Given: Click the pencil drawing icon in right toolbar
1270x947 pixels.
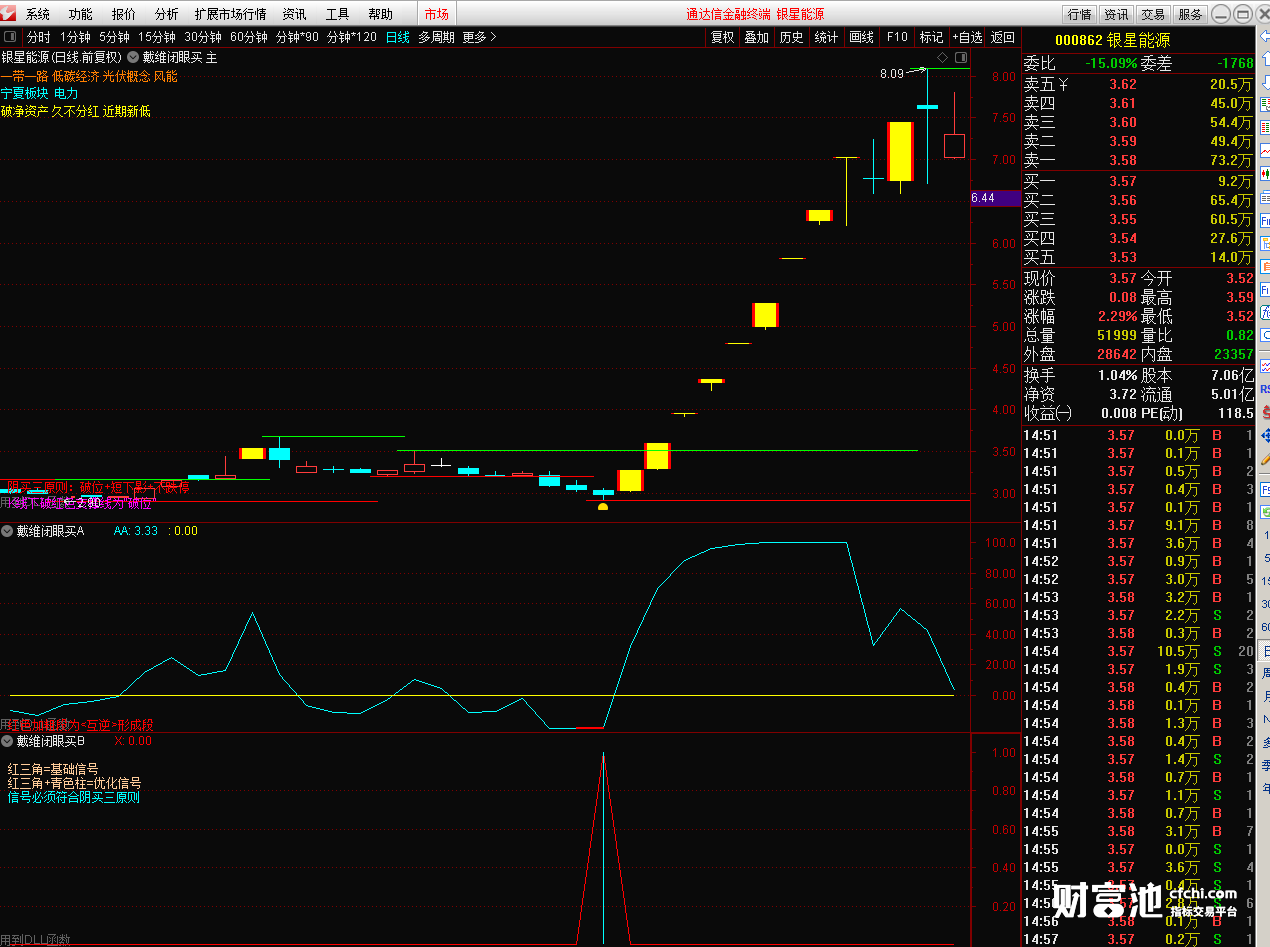Looking at the screenshot, I should [1264, 459].
